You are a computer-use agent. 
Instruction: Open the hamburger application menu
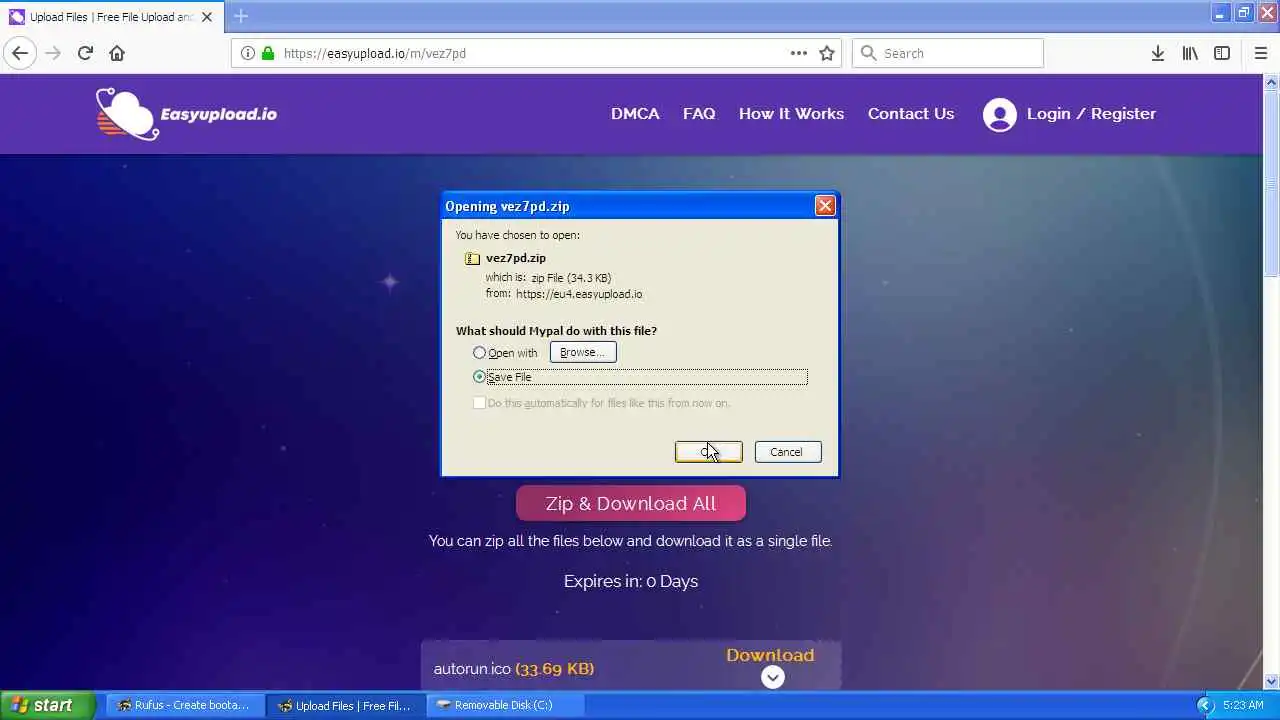(x=1261, y=53)
